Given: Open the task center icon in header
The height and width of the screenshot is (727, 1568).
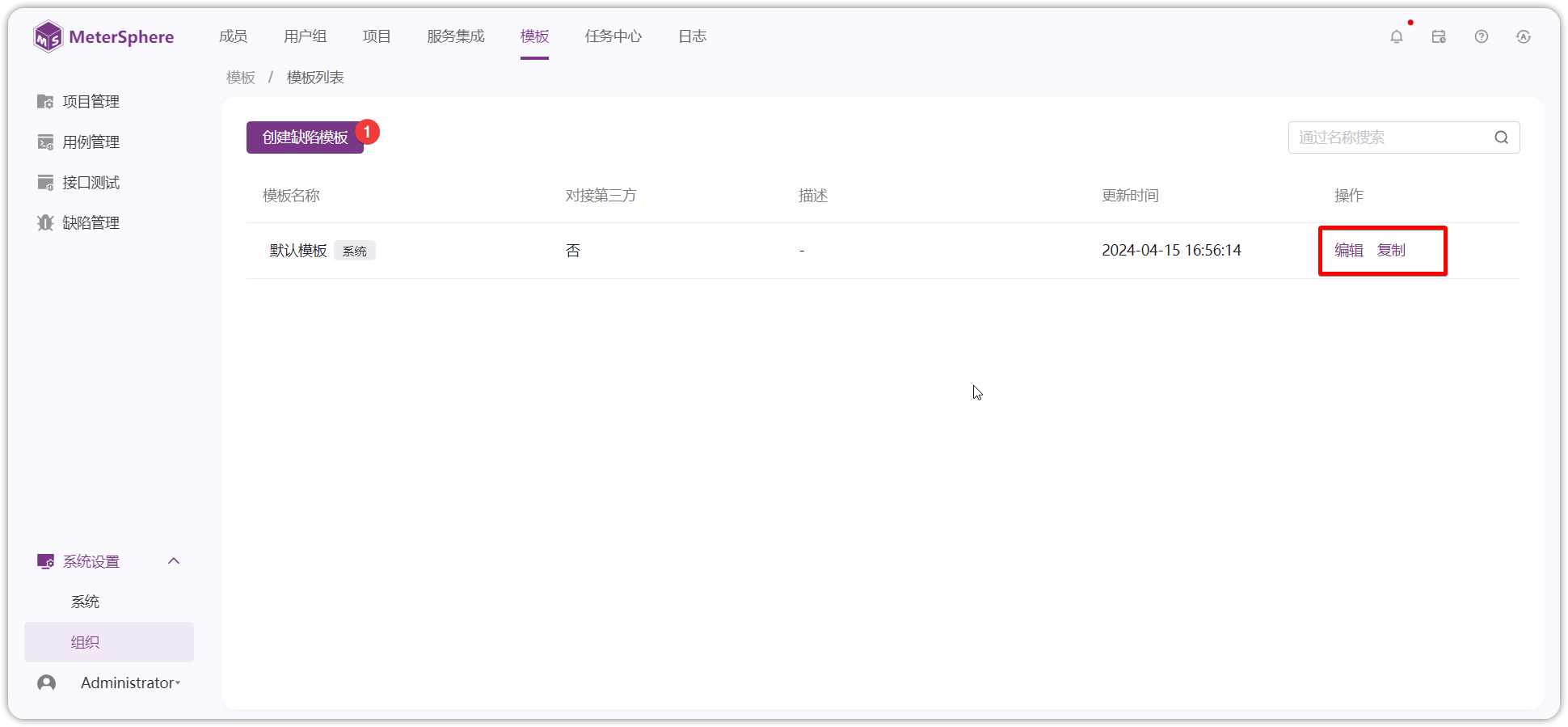Looking at the screenshot, I should pos(1439,36).
